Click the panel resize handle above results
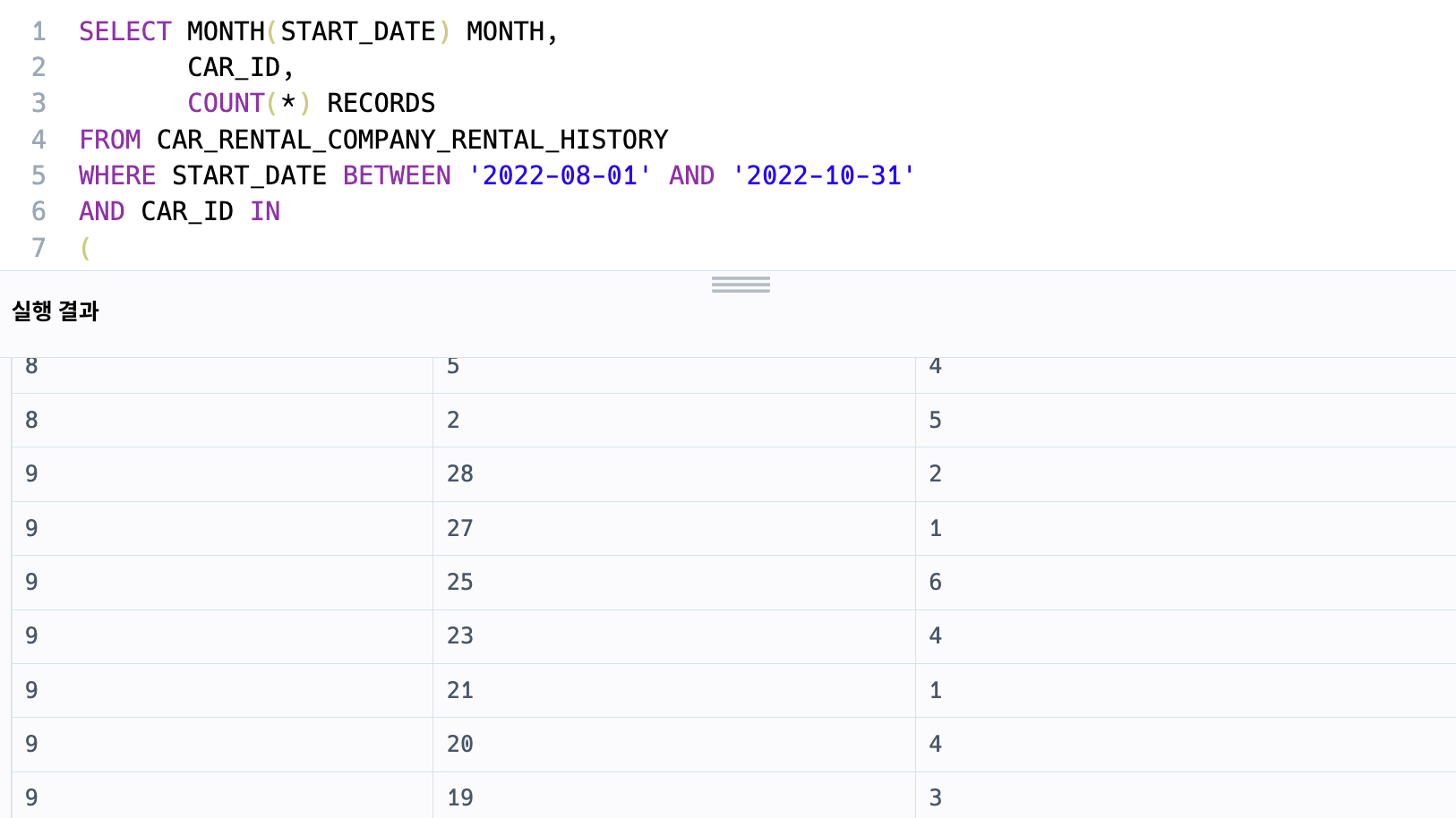The image size is (1456, 818). [x=741, y=285]
